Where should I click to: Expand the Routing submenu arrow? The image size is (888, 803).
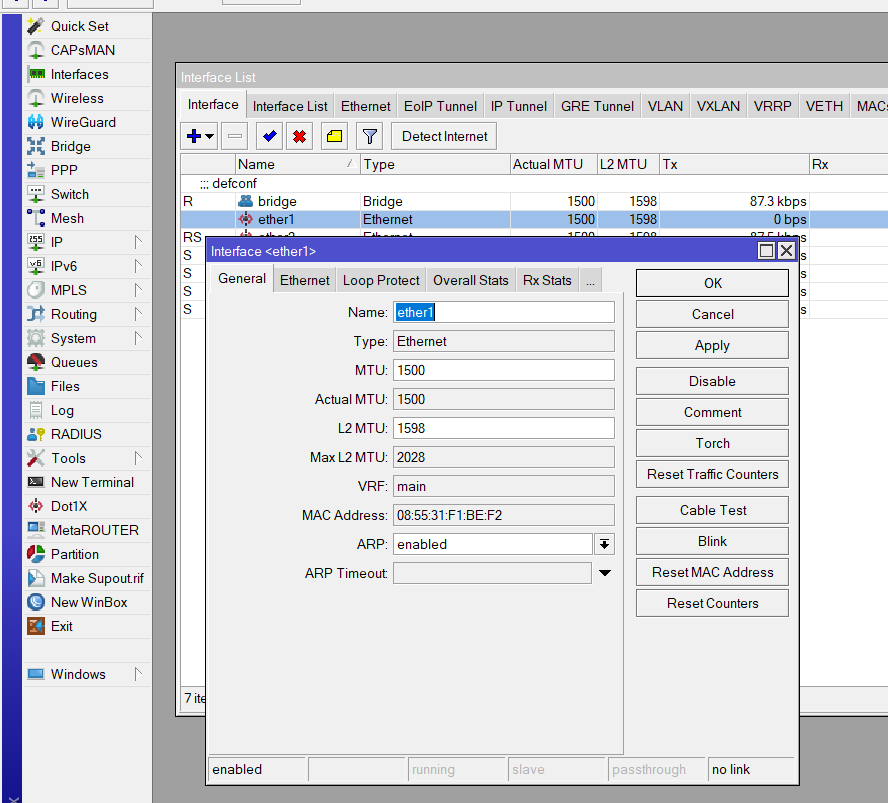point(138,314)
